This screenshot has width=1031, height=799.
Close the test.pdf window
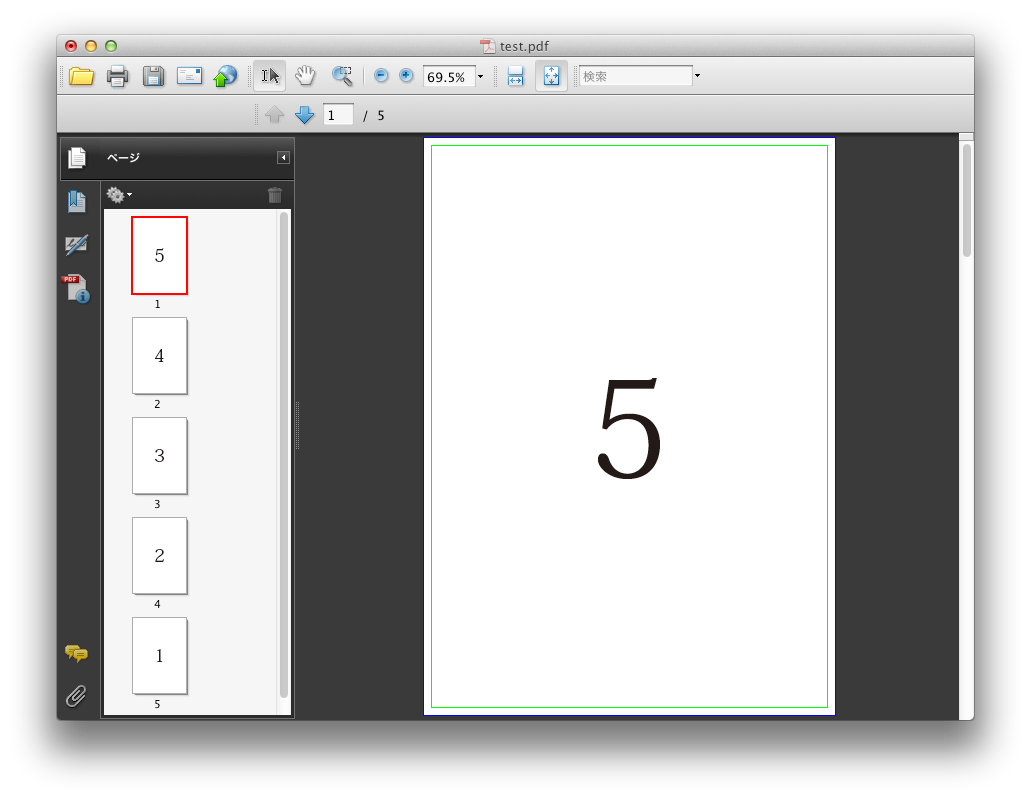click(71, 46)
